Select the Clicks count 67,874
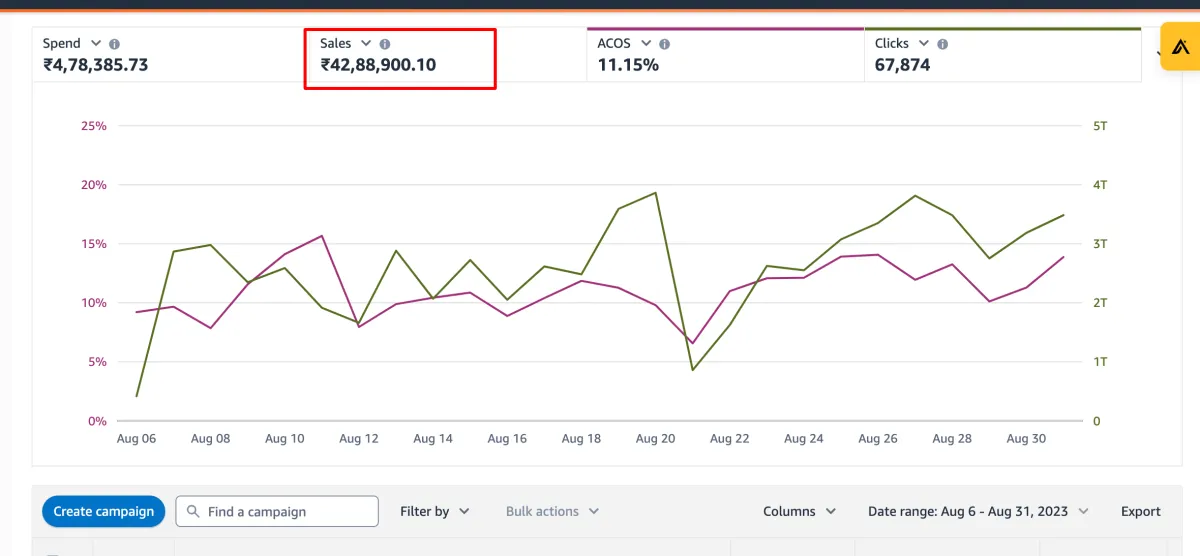The width and height of the screenshot is (1200, 556). [x=902, y=65]
